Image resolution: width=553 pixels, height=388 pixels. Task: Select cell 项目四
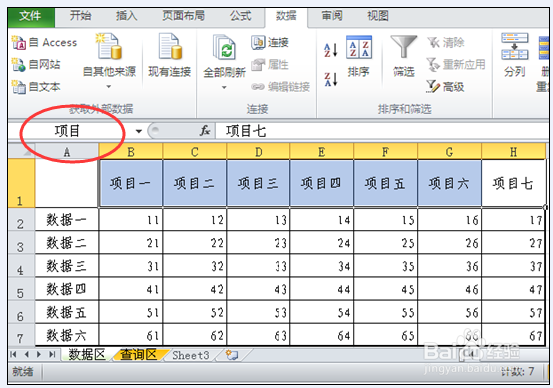(322, 183)
